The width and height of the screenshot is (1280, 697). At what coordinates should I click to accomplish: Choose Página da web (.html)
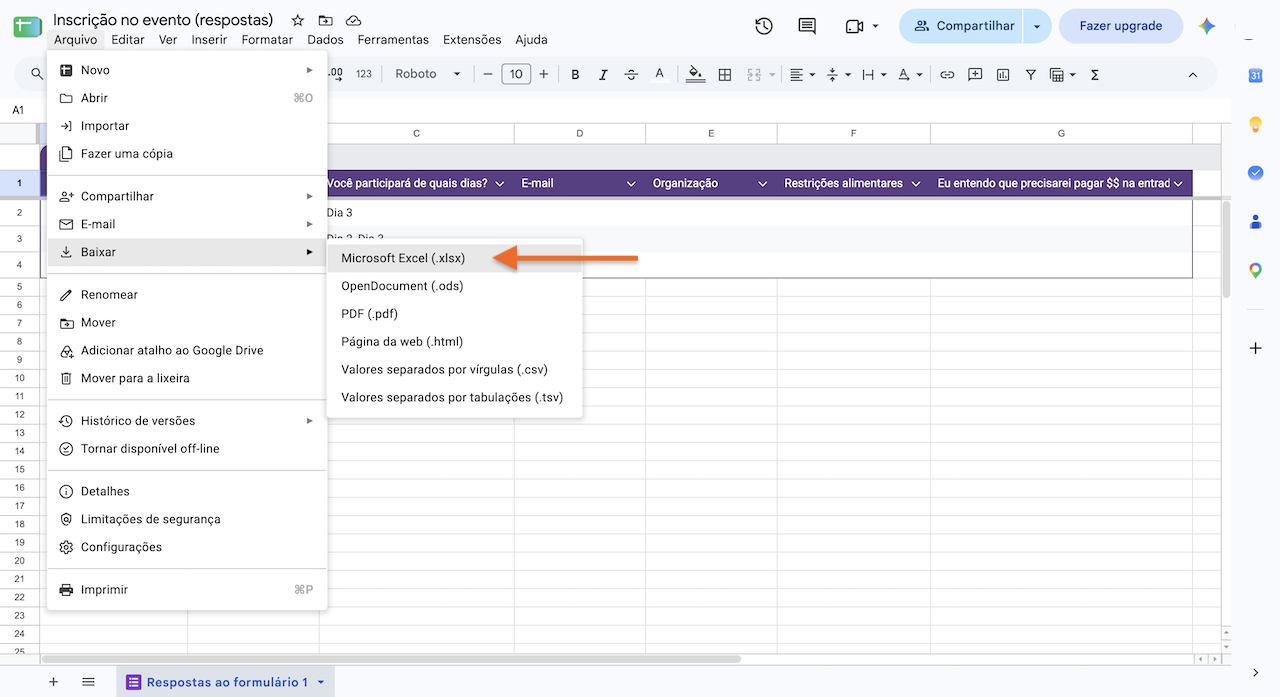pos(454,342)
